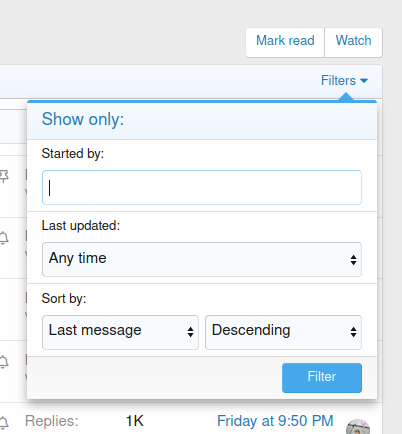
Task: Click the 1K replies count
Action: [134, 421]
